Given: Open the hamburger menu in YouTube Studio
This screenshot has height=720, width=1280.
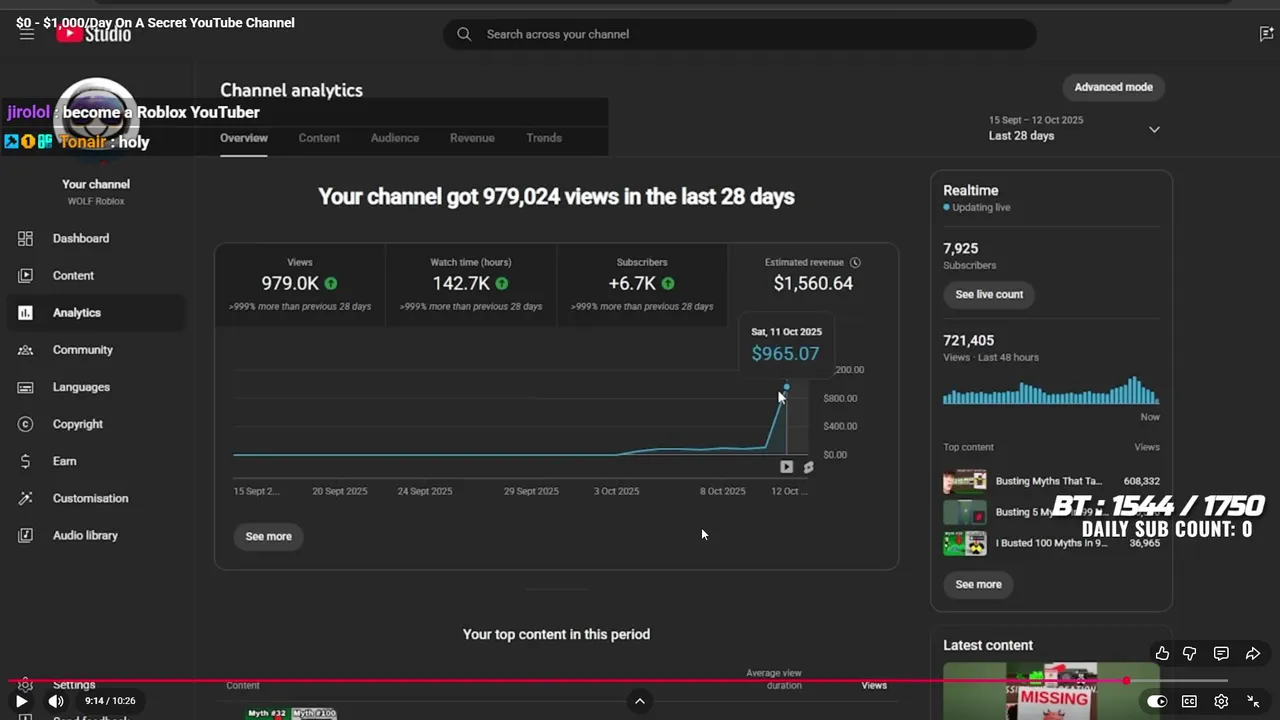Looking at the screenshot, I should pyautogui.click(x=27, y=34).
